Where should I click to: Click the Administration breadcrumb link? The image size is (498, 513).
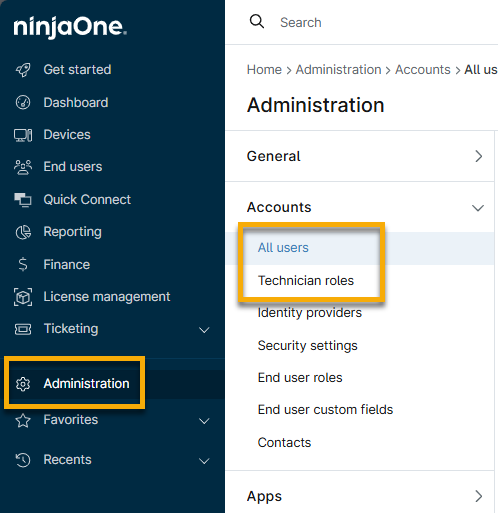338,70
